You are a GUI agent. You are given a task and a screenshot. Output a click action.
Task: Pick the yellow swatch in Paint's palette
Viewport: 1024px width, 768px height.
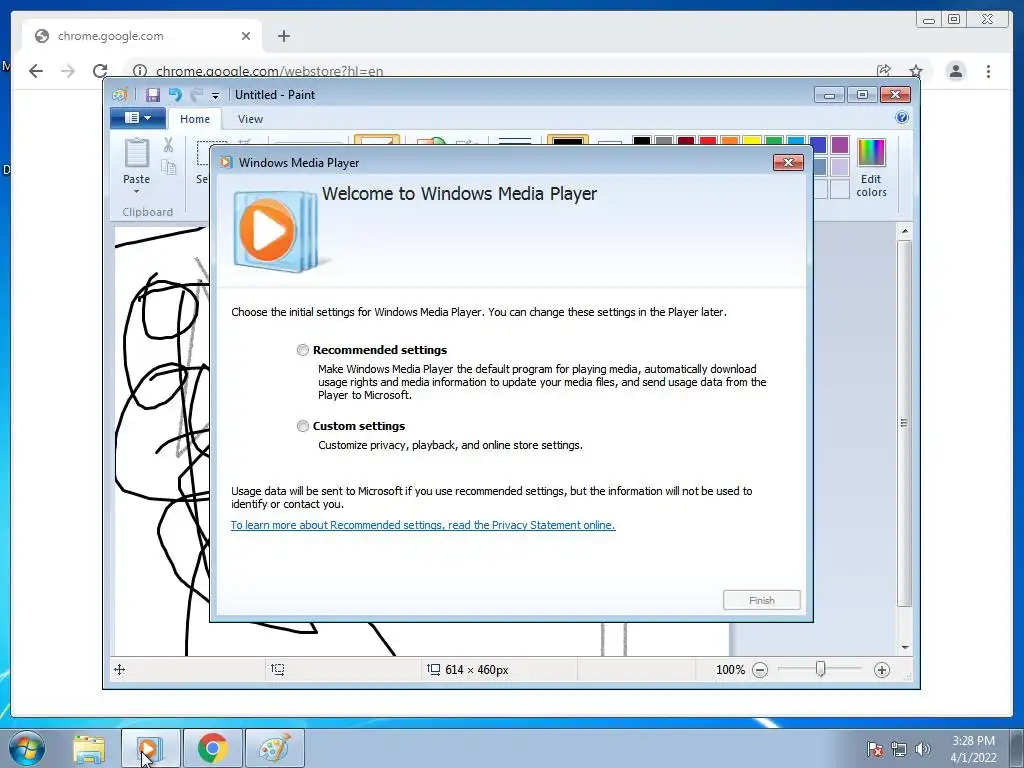tap(752, 141)
